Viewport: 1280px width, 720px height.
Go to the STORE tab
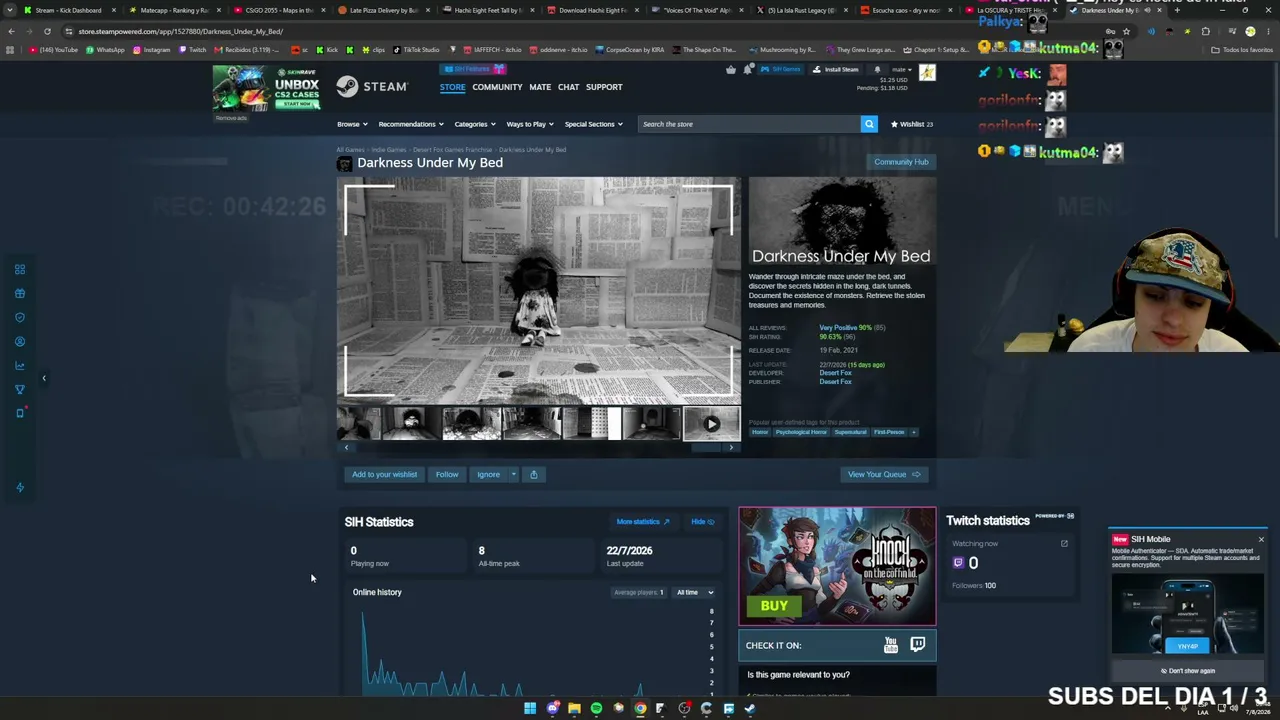pos(452,87)
